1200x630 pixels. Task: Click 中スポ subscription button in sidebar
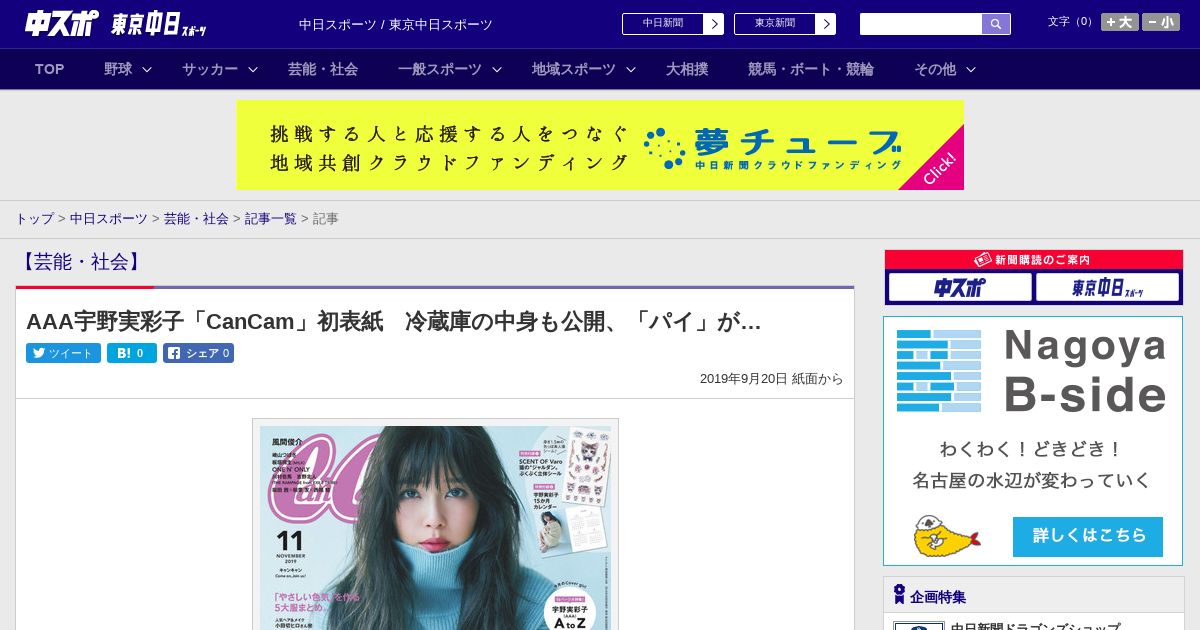click(960, 288)
